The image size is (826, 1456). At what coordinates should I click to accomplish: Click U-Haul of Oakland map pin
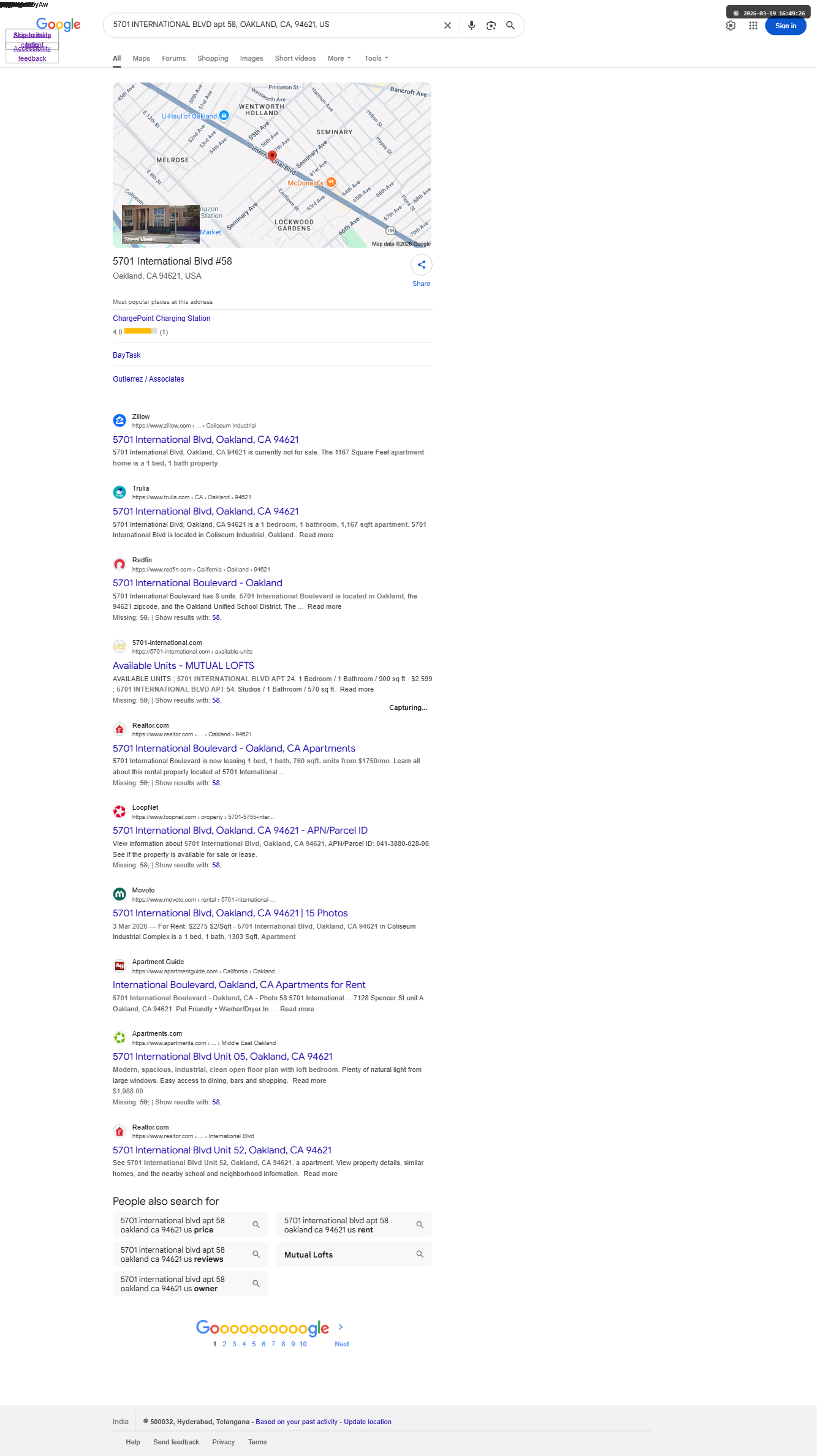[x=224, y=115]
